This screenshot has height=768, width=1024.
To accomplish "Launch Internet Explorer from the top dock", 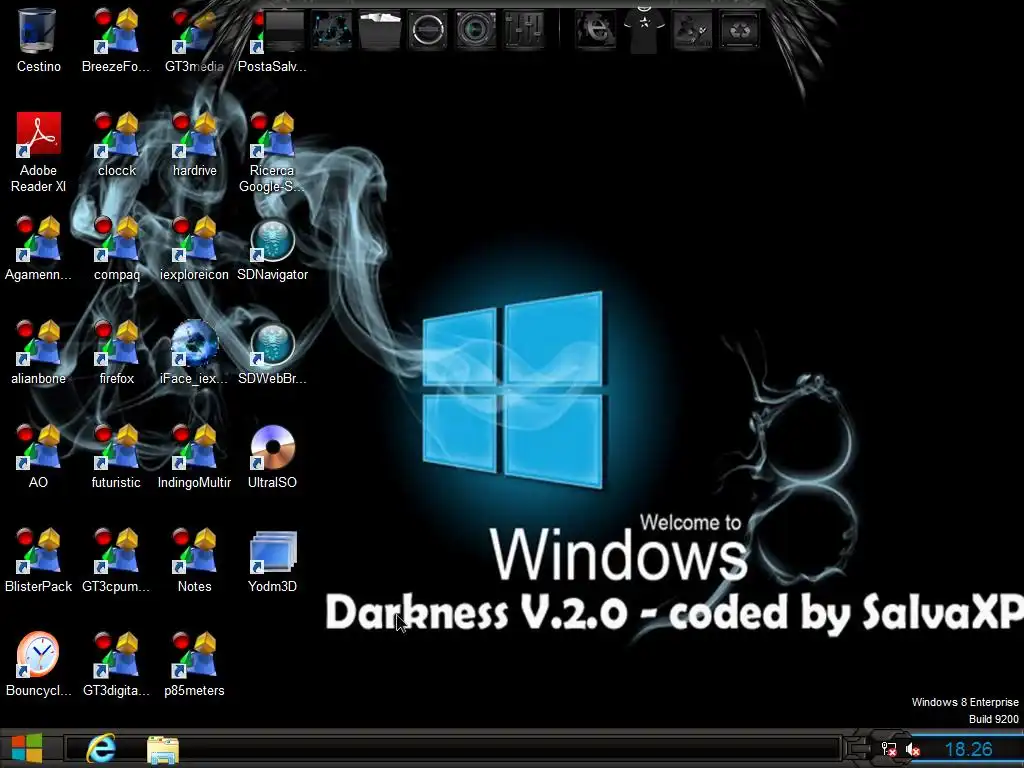I will pyautogui.click(x=595, y=29).
